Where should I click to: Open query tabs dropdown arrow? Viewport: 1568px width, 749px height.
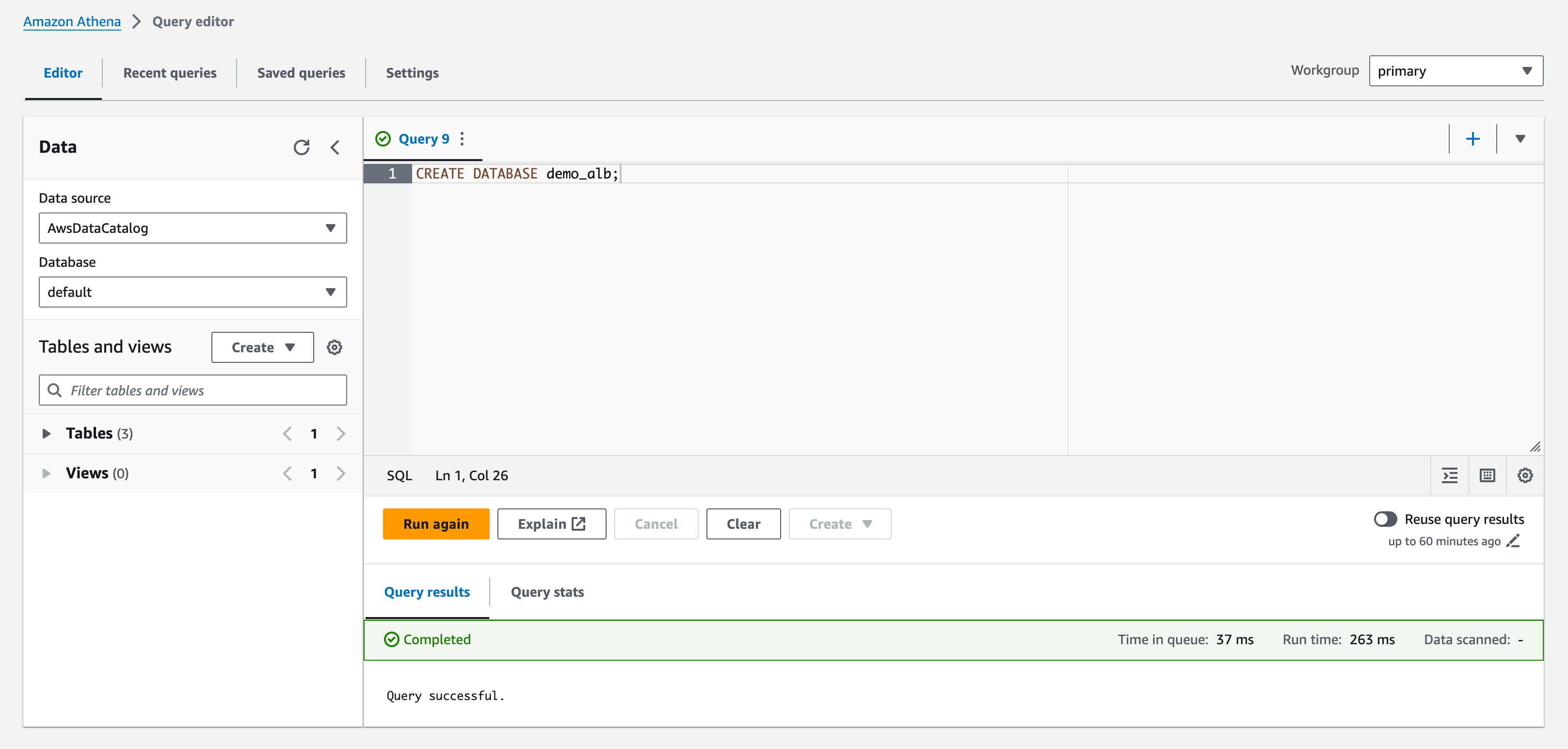[1520, 139]
